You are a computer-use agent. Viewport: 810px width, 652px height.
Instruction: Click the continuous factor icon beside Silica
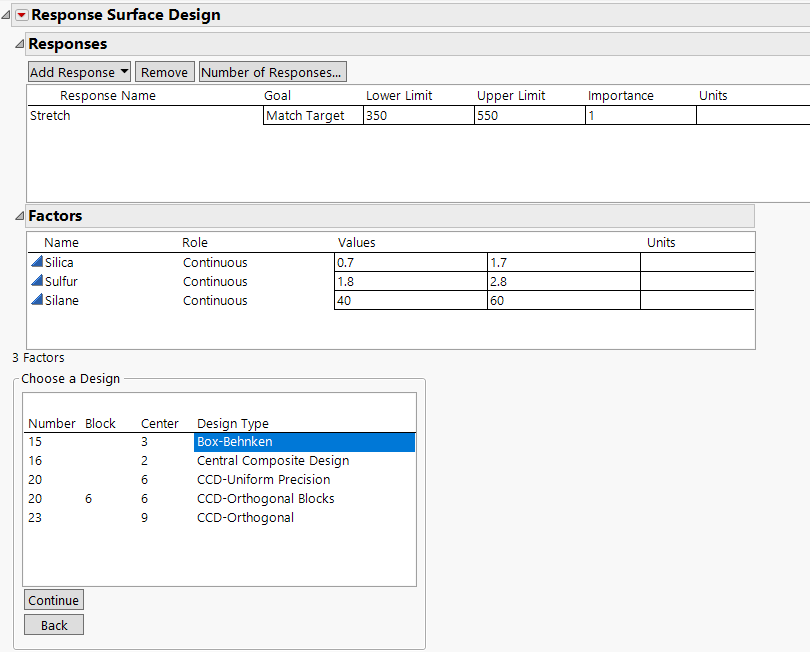[x=36, y=262]
